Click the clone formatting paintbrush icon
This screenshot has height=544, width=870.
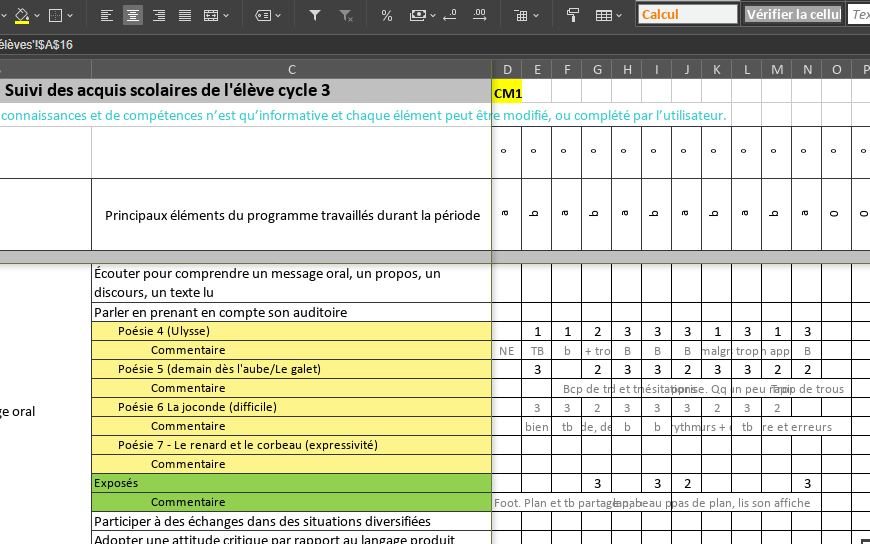(573, 16)
